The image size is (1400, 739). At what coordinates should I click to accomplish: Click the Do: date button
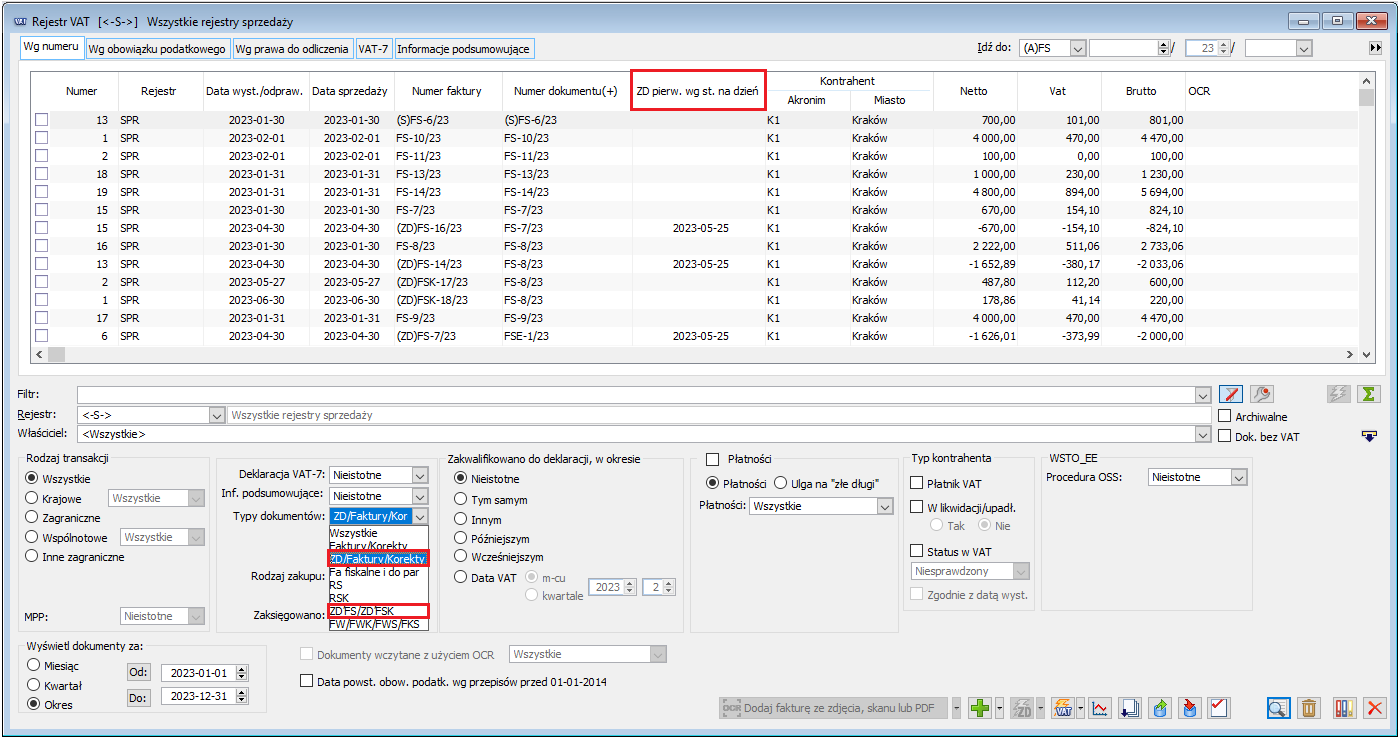pos(139,697)
